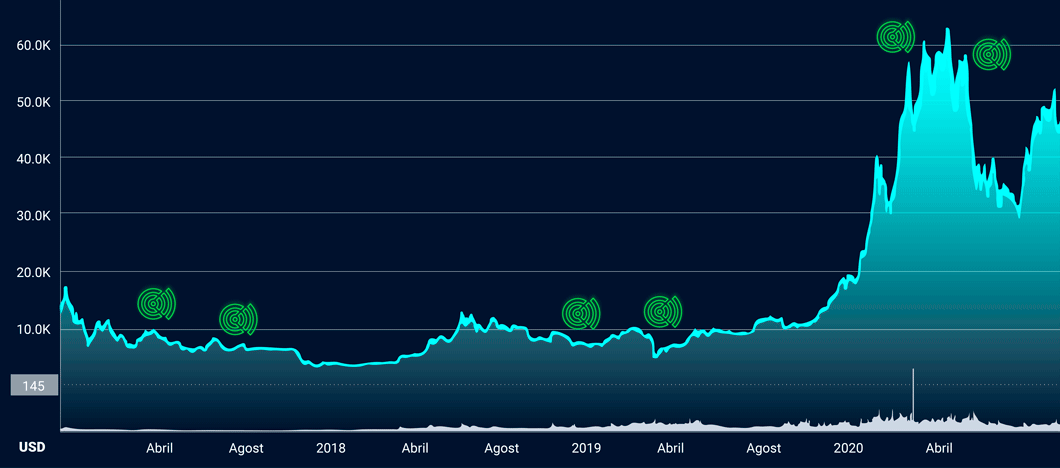Click the USD currency label

tap(32, 448)
